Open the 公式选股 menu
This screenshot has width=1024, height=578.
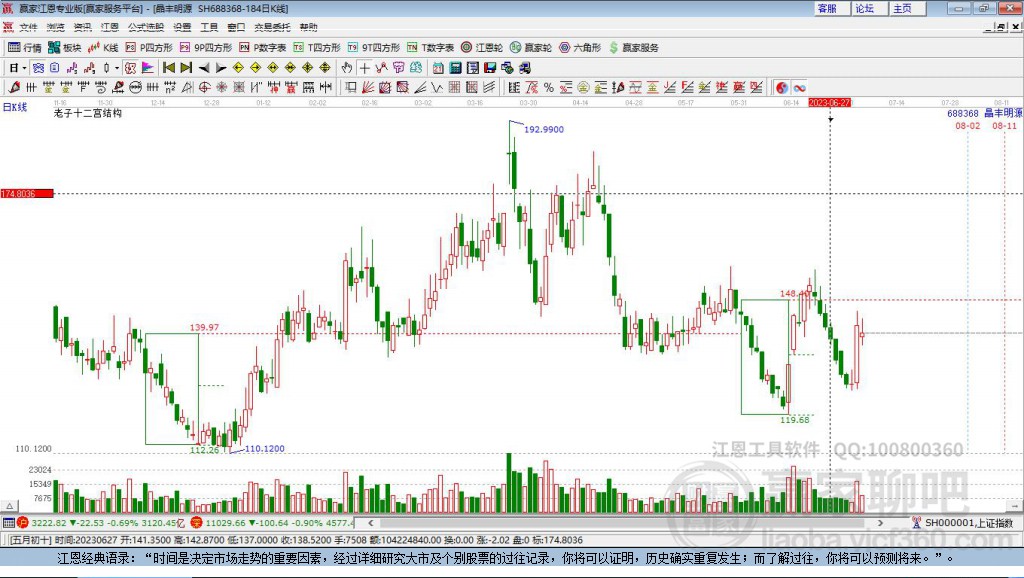pos(146,27)
